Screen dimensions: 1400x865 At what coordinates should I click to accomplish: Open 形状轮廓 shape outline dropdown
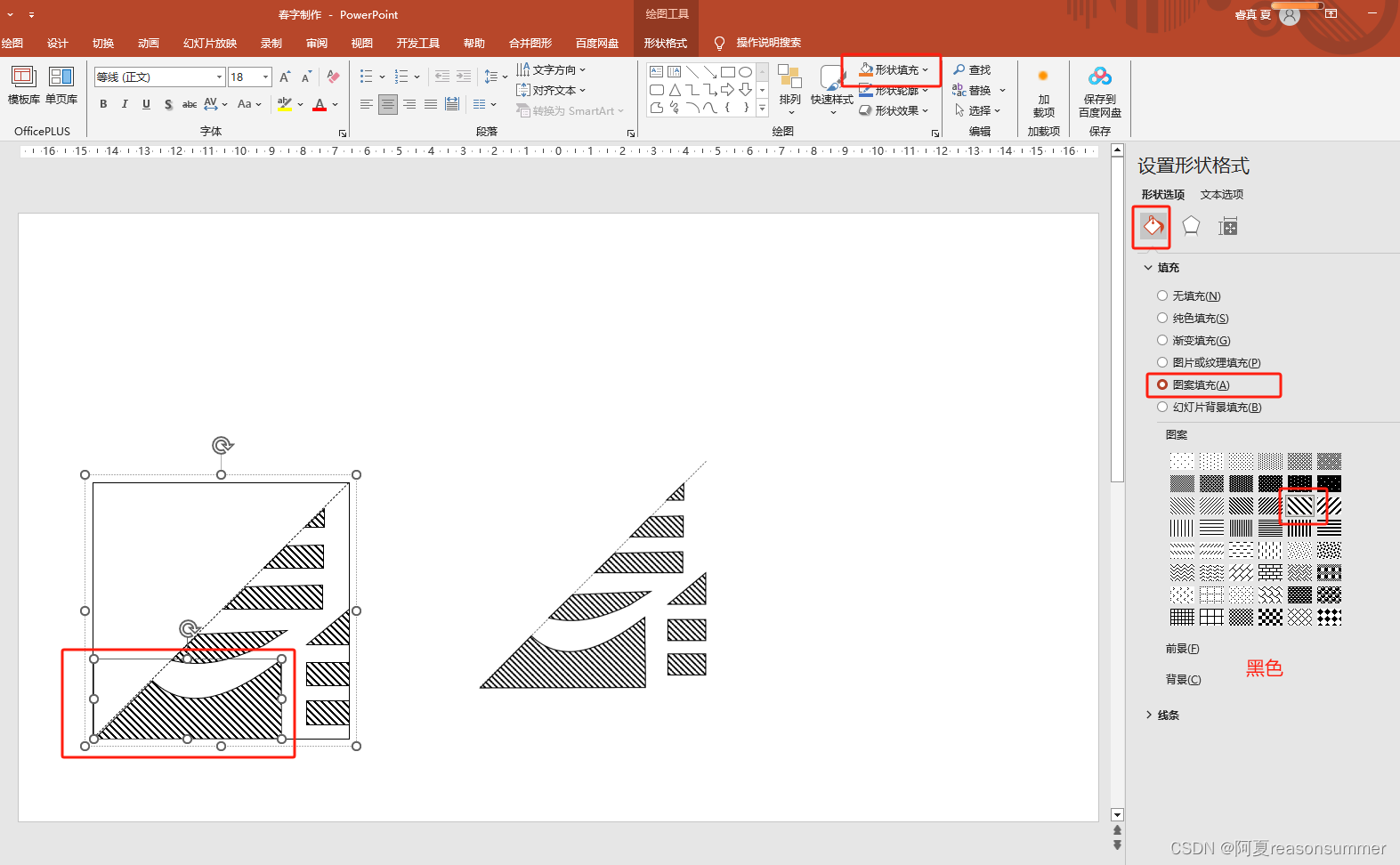coord(894,90)
